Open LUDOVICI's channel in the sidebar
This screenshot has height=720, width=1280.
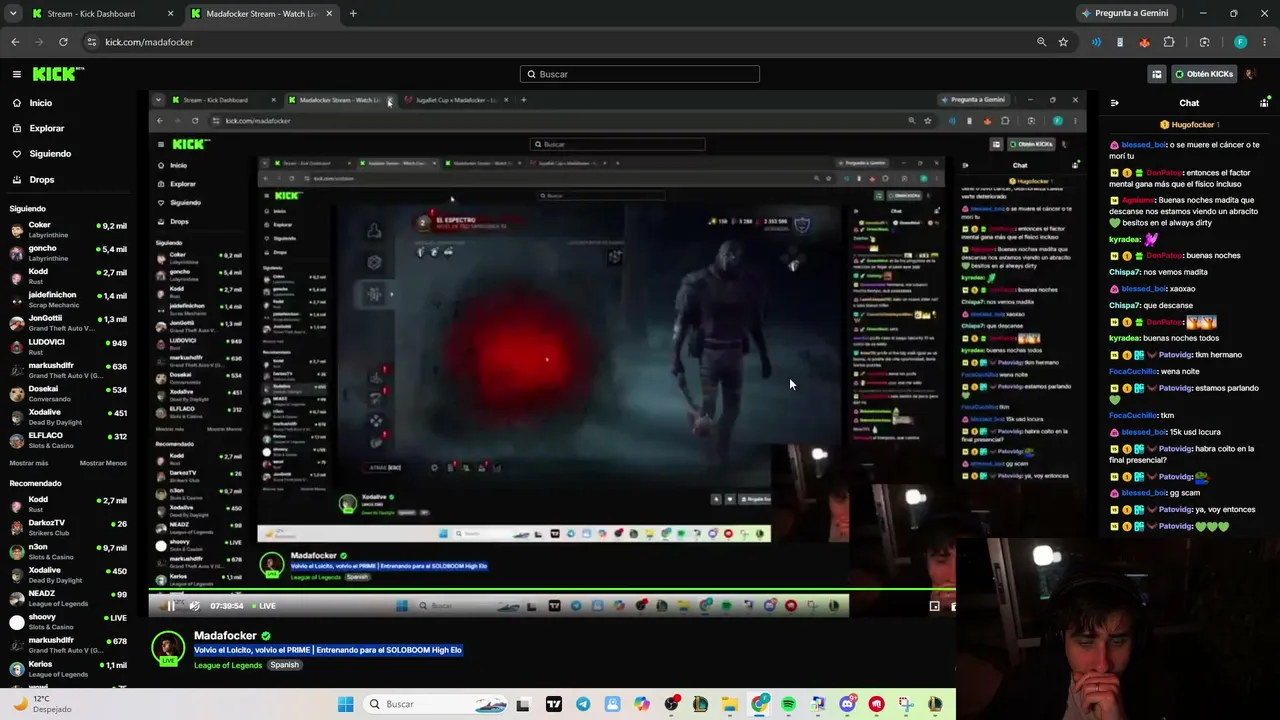[x=68, y=346]
